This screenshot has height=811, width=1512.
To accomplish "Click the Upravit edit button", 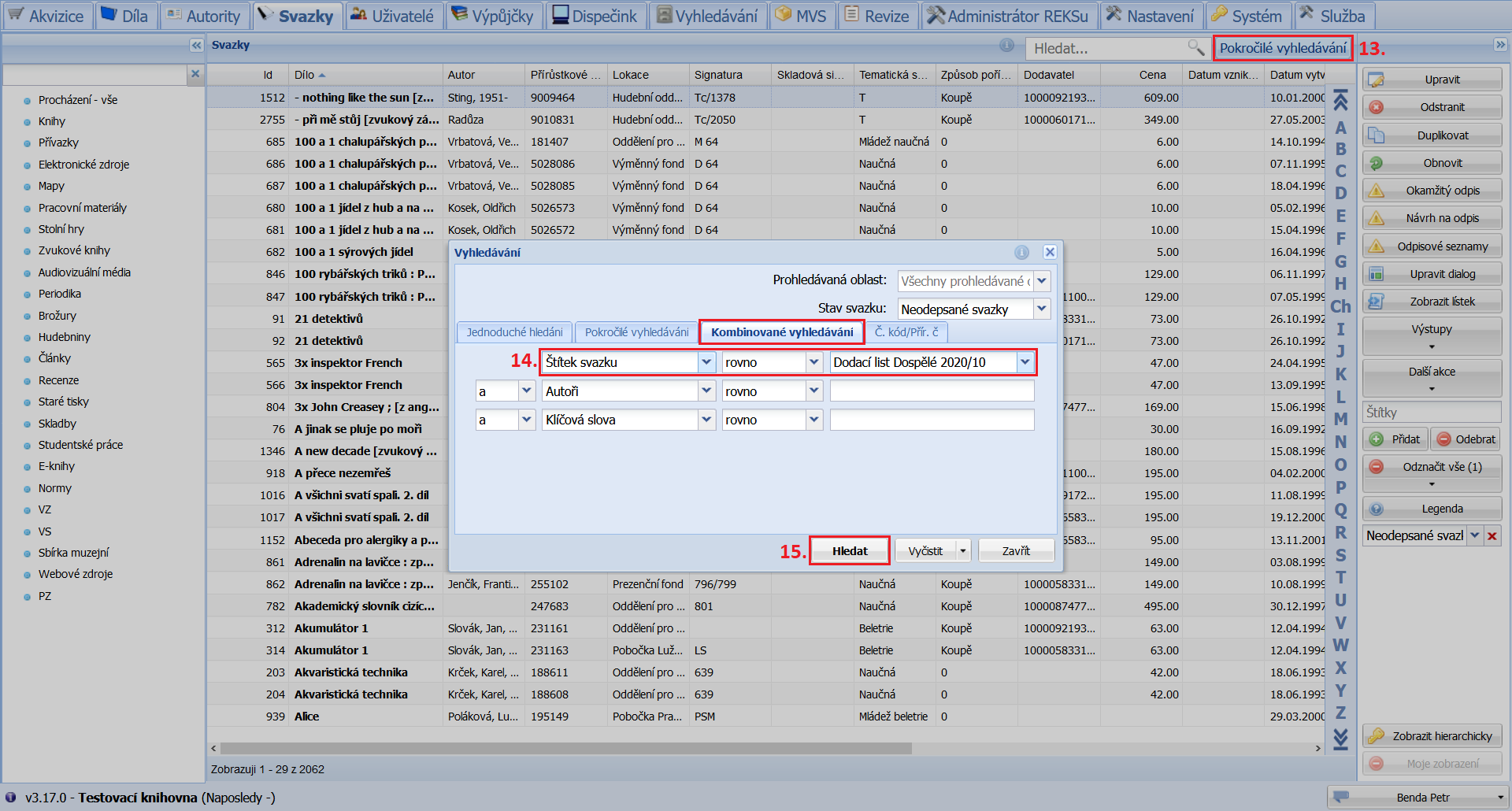I will point(1432,80).
